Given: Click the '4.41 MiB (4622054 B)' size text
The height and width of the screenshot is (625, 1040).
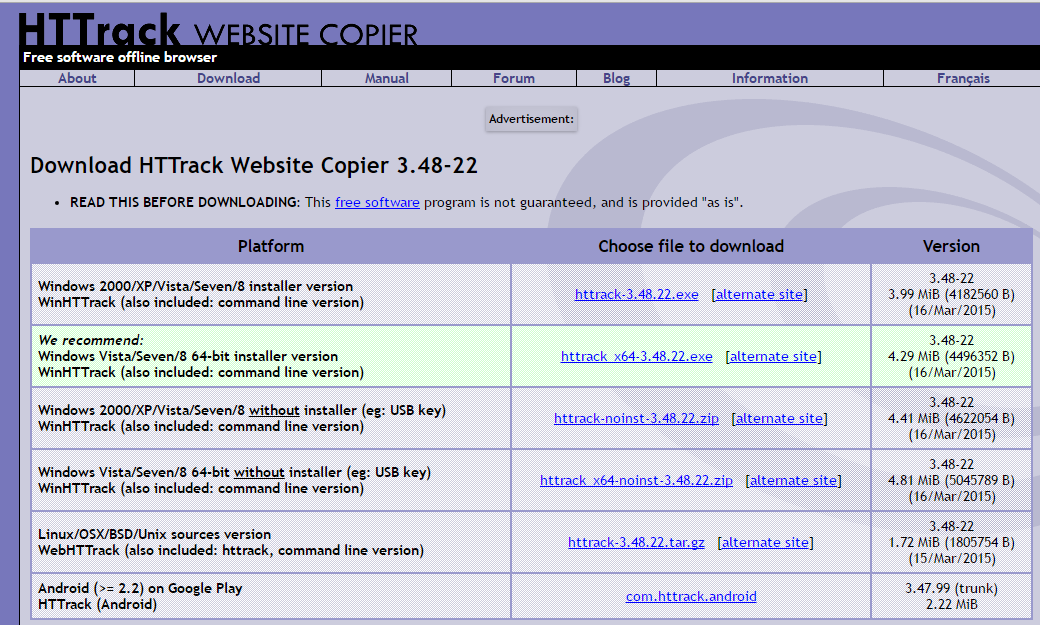Looking at the screenshot, I should tap(951, 419).
